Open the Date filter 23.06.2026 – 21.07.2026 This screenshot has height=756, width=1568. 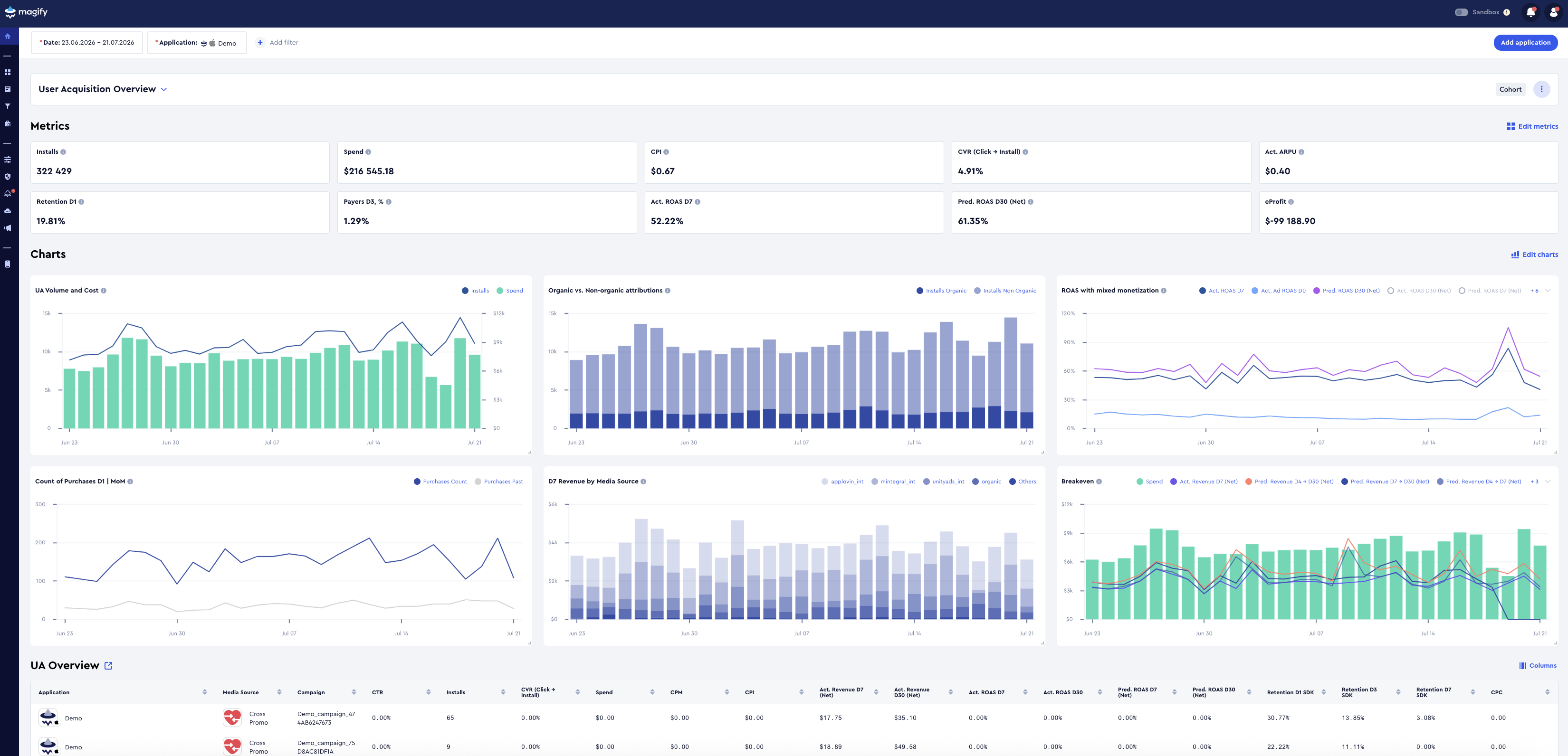[x=87, y=43]
